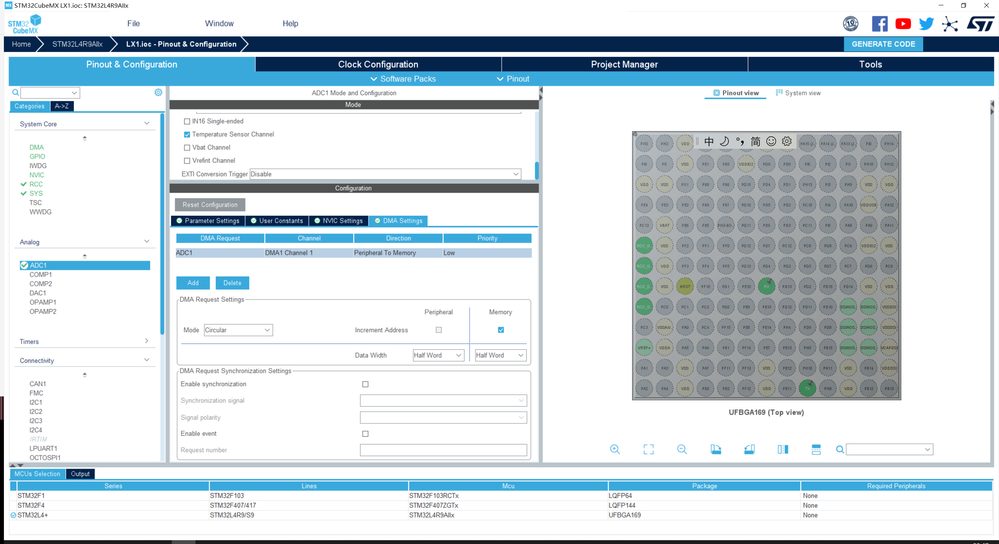Image resolution: width=999 pixels, height=544 pixels.
Task: Click Reset Configuration button
Action: click(x=210, y=204)
